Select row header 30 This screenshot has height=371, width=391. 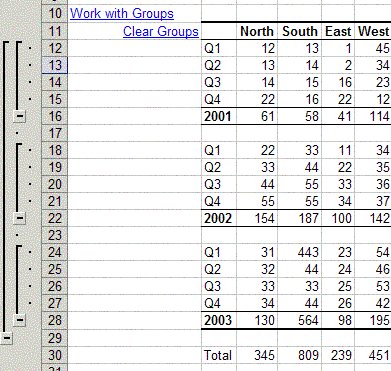(55, 355)
